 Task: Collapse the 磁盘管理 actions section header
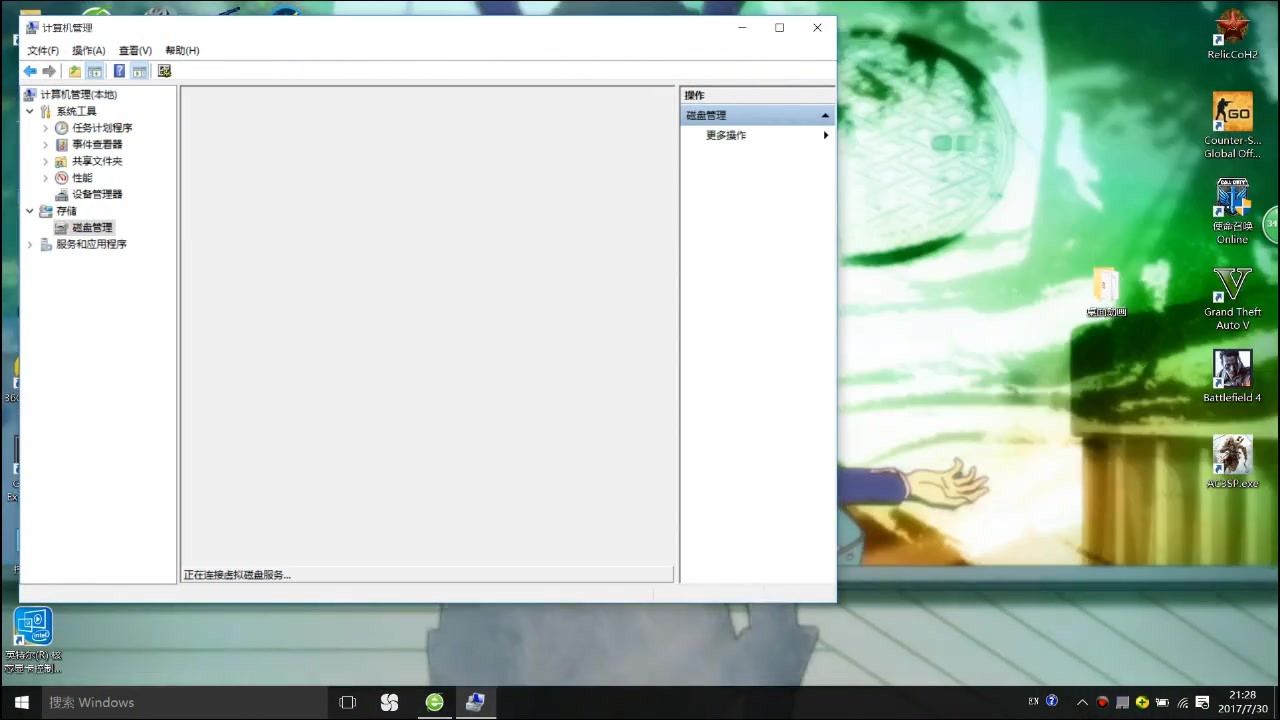pyautogui.click(x=825, y=116)
